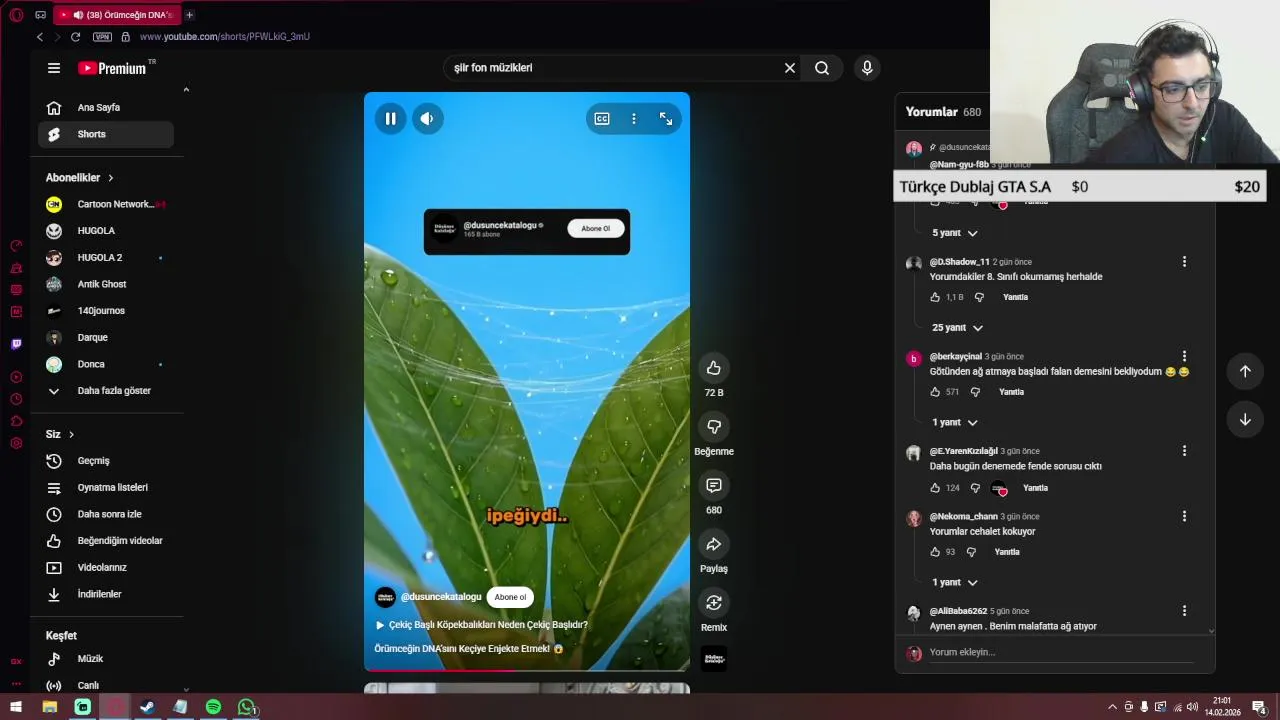
Task: Open Oynatma listeleri
Action: 106,488
